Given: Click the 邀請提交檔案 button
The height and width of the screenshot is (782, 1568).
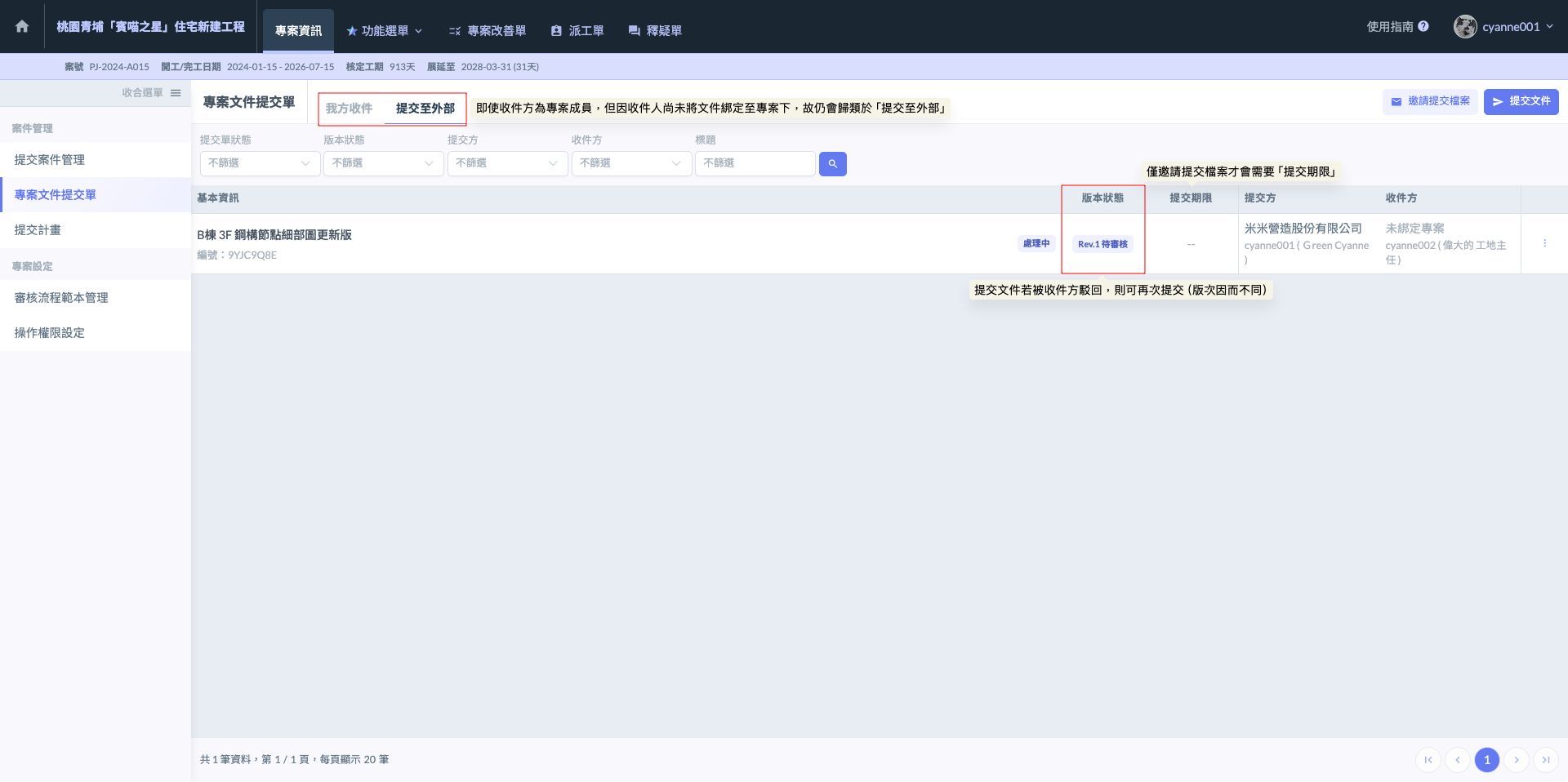Looking at the screenshot, I should click(1430, 101).
